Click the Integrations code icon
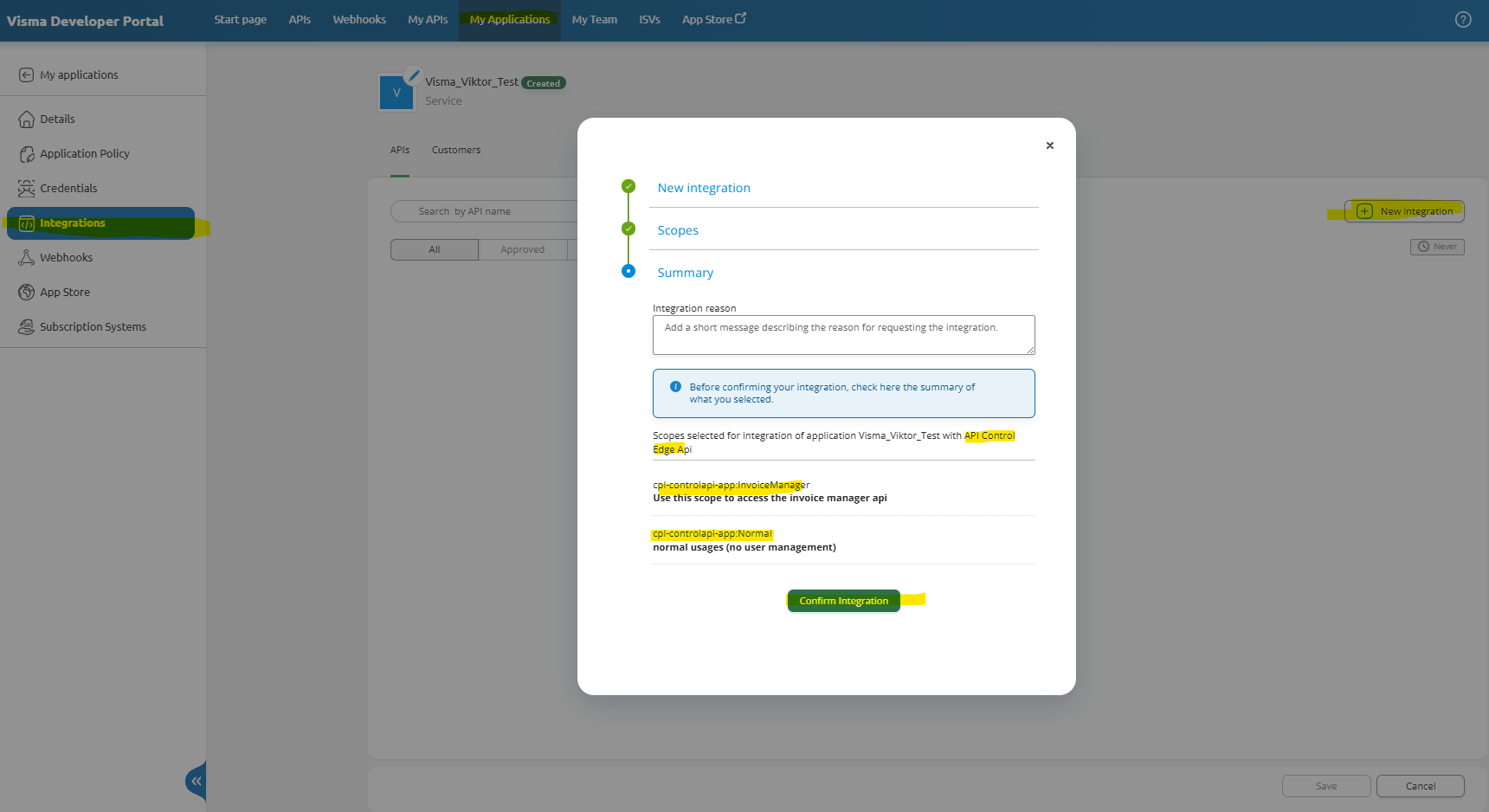The height and width of the screenshot is (812, 1489). pos(26,223)
